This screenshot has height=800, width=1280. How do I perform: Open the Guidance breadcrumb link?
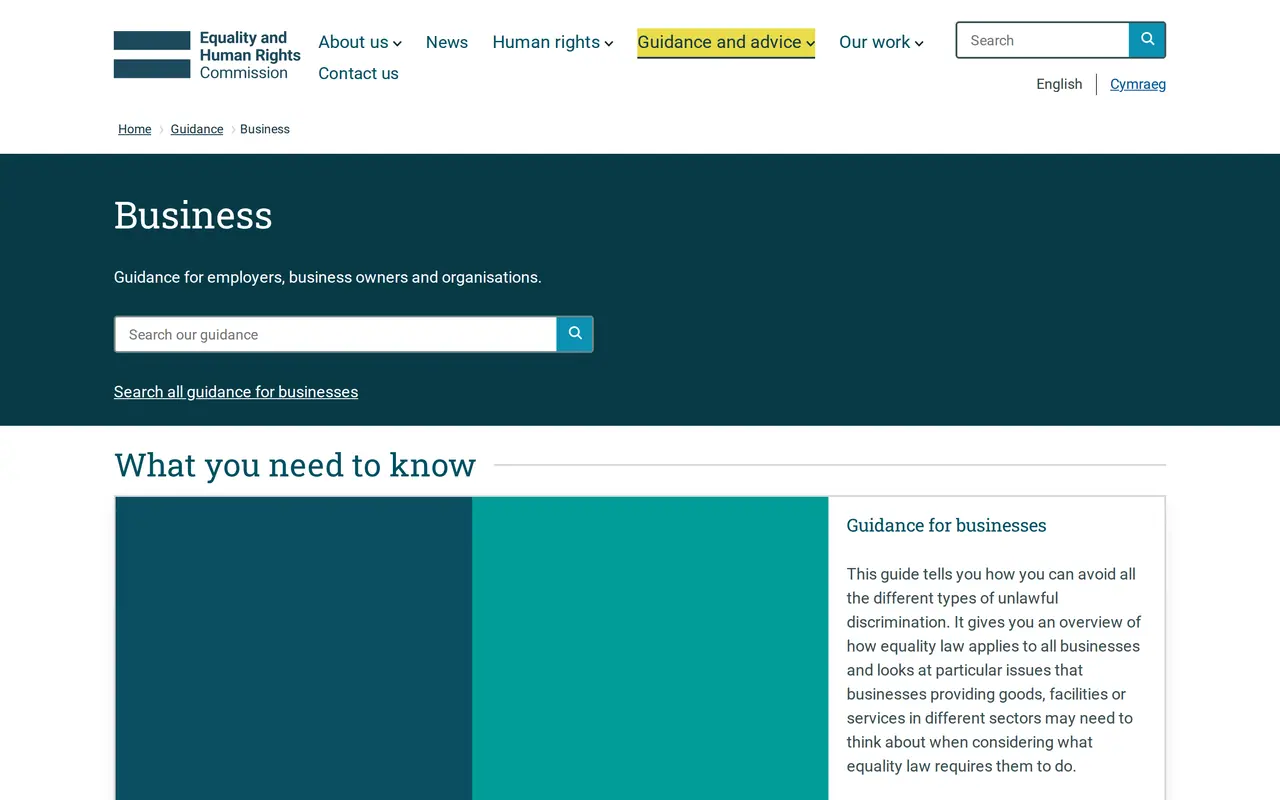tap(197, 129)
